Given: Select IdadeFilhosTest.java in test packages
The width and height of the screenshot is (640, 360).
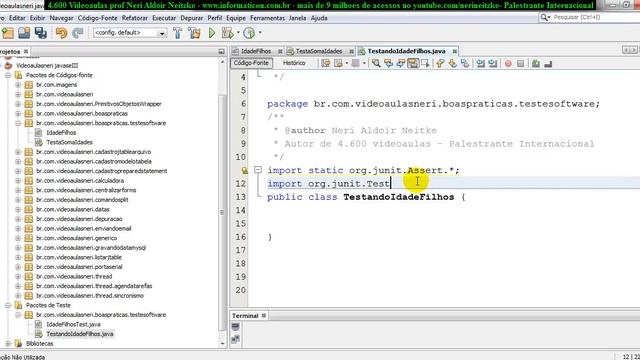Looking at the screenshot, I should [x=73, y=324].
